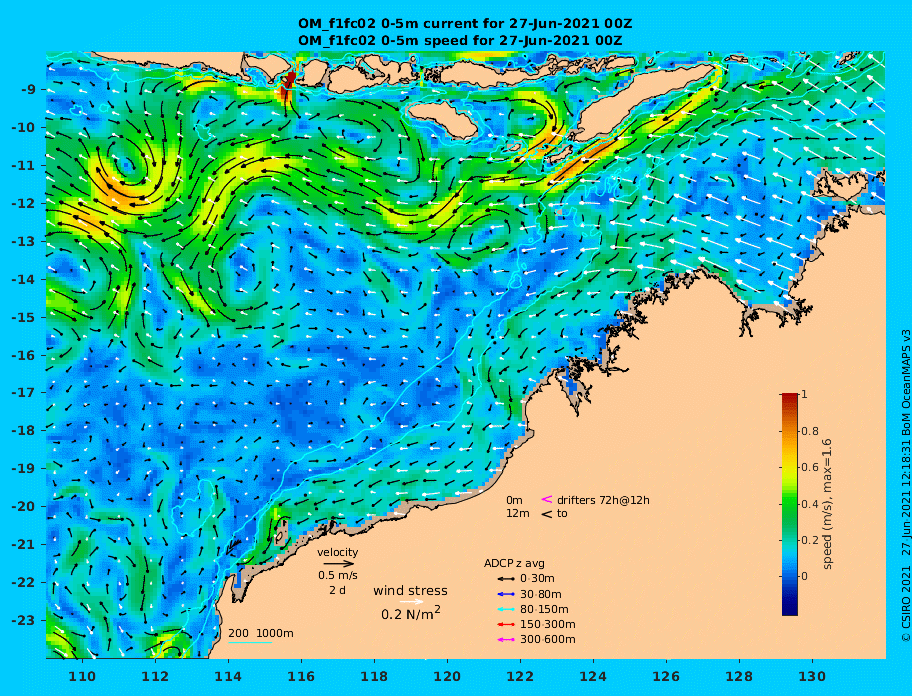Click the longitude axis label '116'

pyautogui.click(x=301, y=677)
